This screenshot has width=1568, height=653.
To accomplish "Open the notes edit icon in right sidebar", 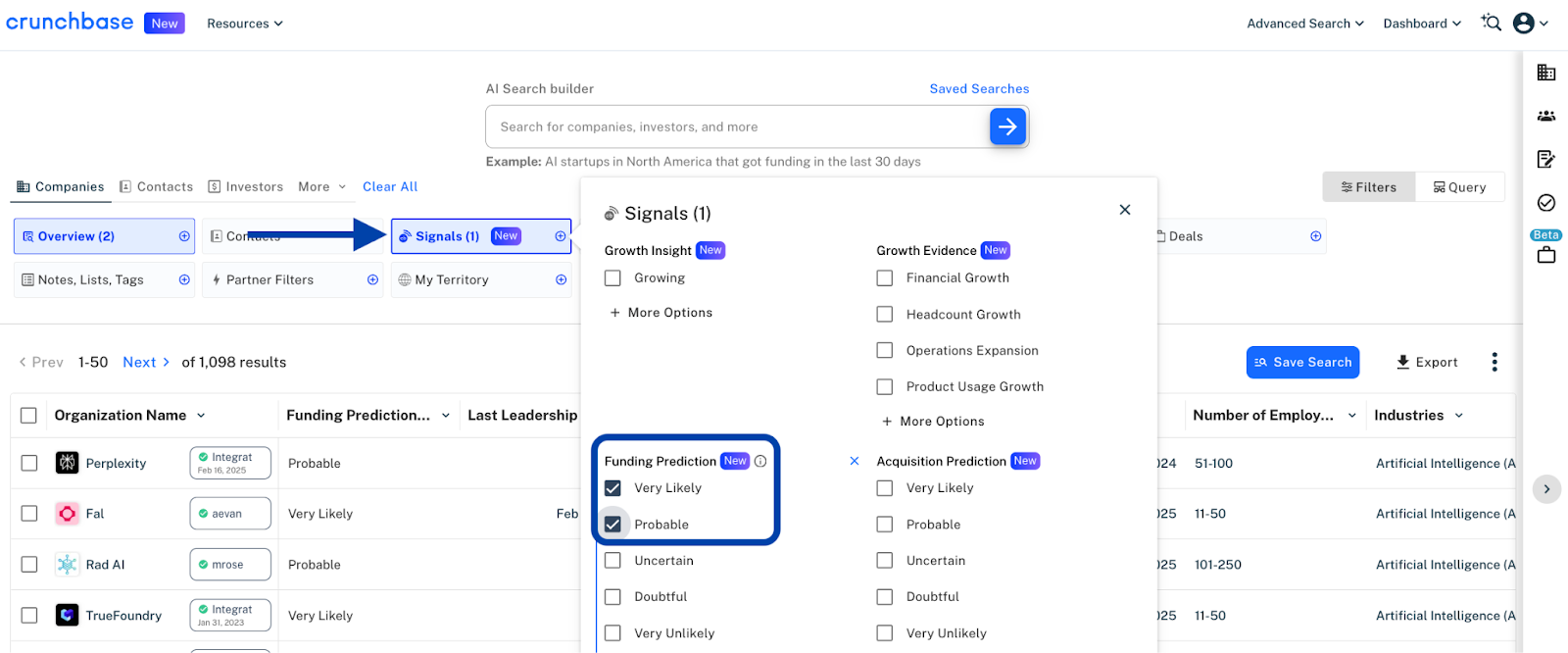I will click(1546, 159).
